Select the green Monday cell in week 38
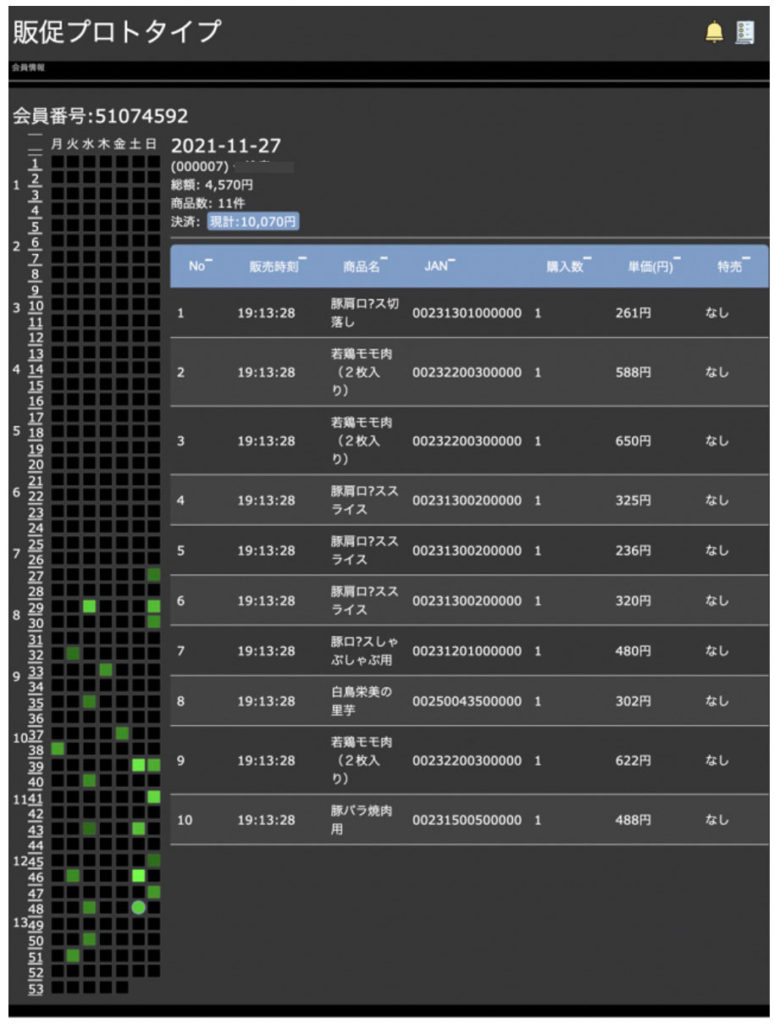 [x=57, y=749]
